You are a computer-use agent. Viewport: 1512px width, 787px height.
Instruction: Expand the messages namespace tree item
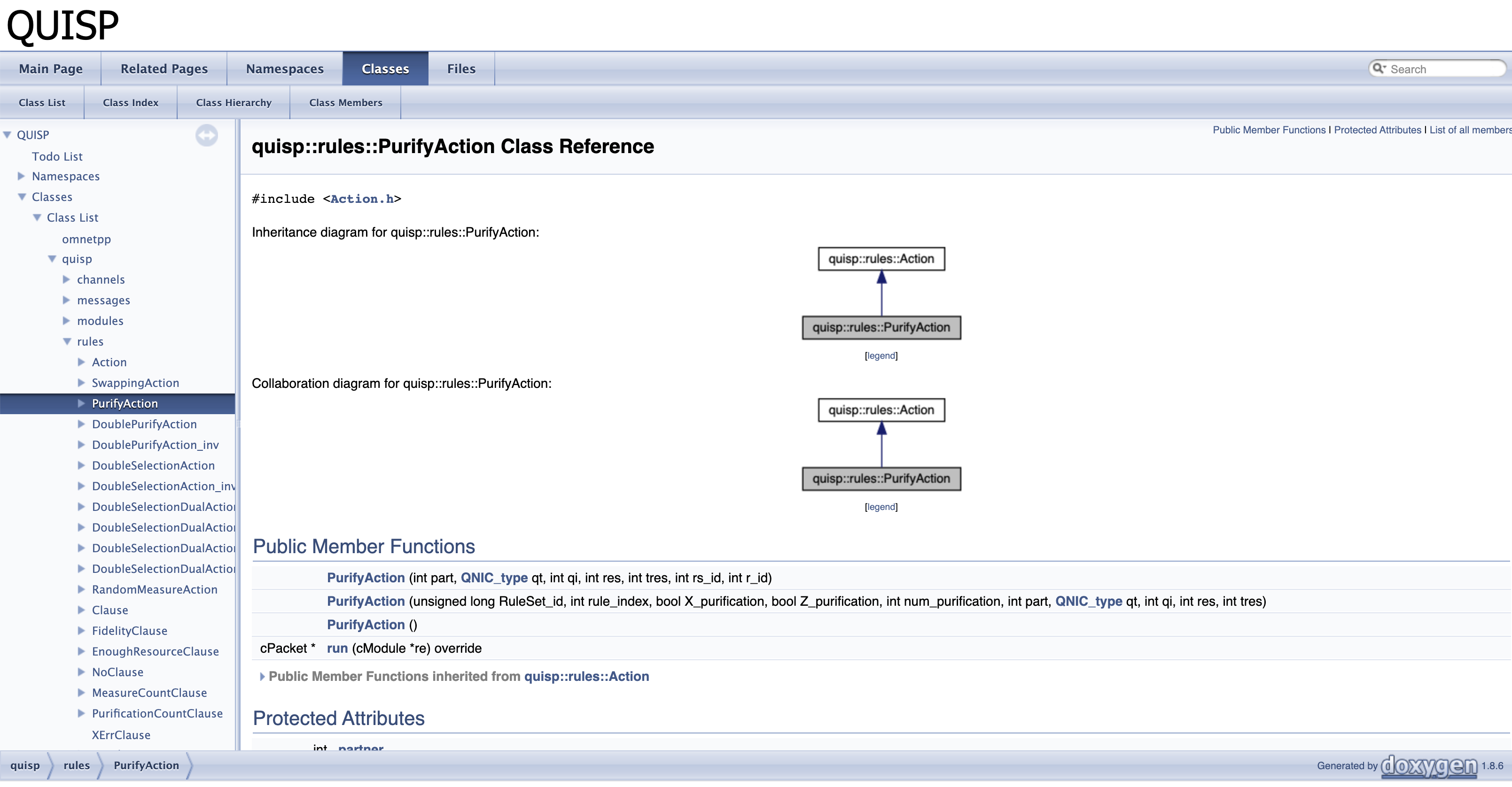(x=65, y=300)
